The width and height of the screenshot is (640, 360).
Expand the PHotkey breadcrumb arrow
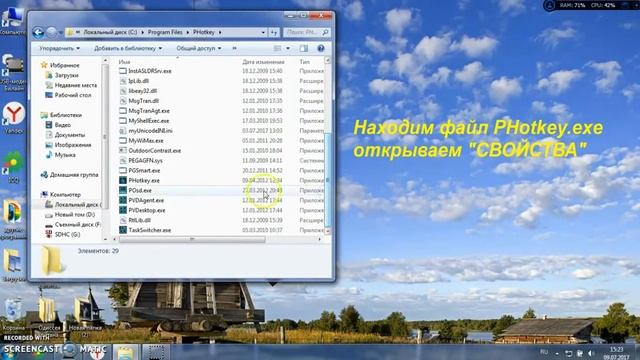[x=220, y=32]
